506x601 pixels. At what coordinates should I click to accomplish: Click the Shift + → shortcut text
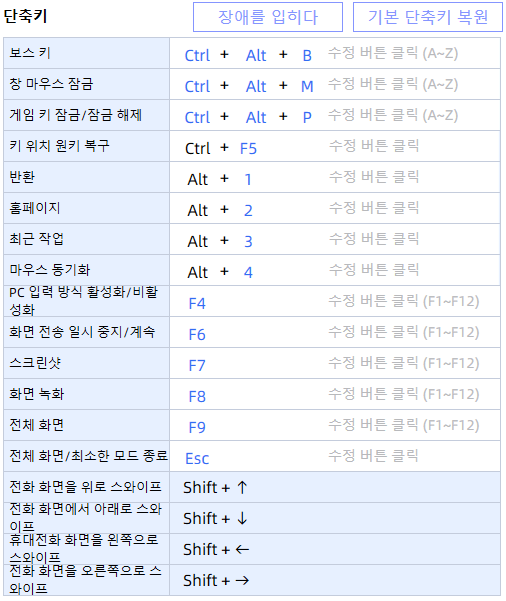click(216, 581)
